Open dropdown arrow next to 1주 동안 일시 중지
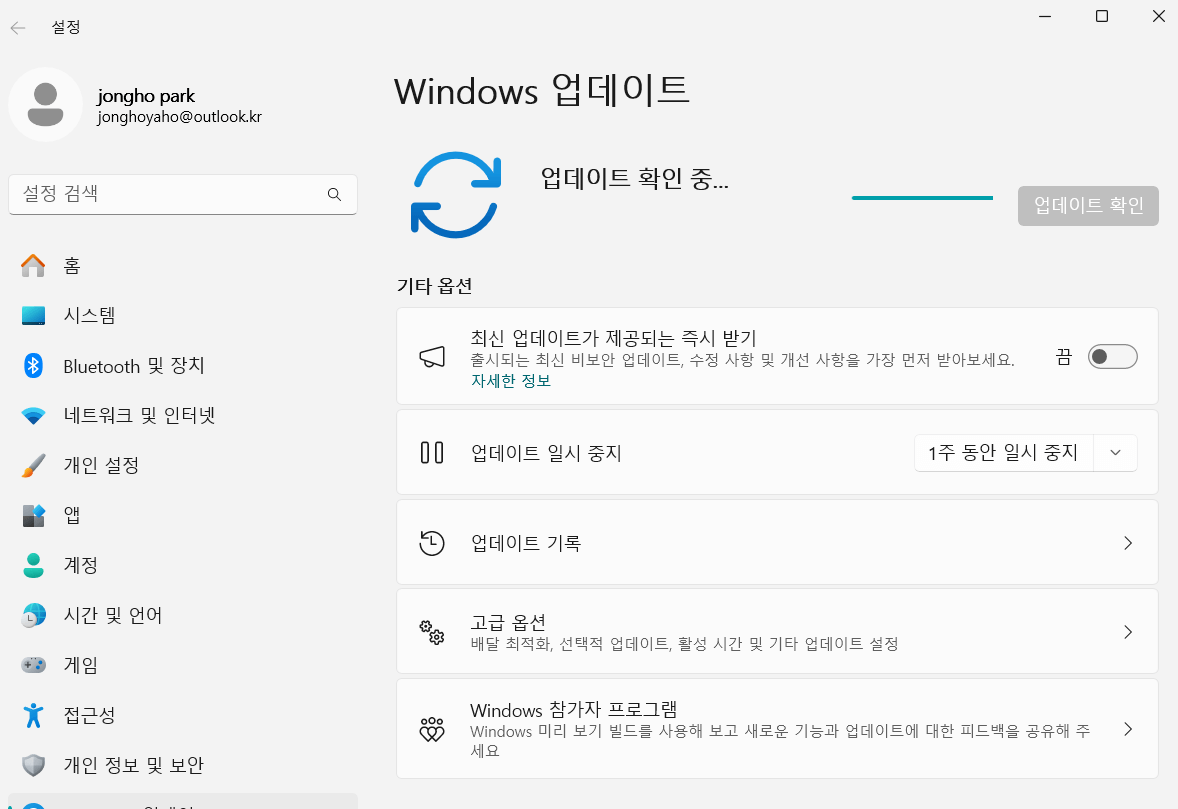This screenshot has height=809, width=1178. point(1116,453)
